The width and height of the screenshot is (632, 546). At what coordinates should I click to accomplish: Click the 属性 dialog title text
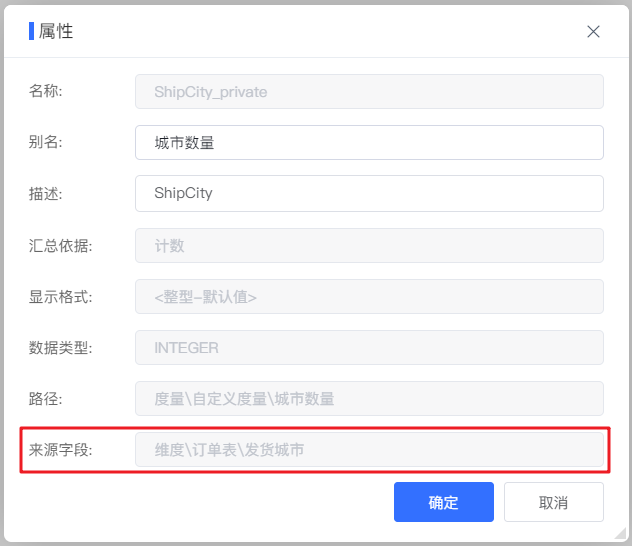click(x=56, y=31)
